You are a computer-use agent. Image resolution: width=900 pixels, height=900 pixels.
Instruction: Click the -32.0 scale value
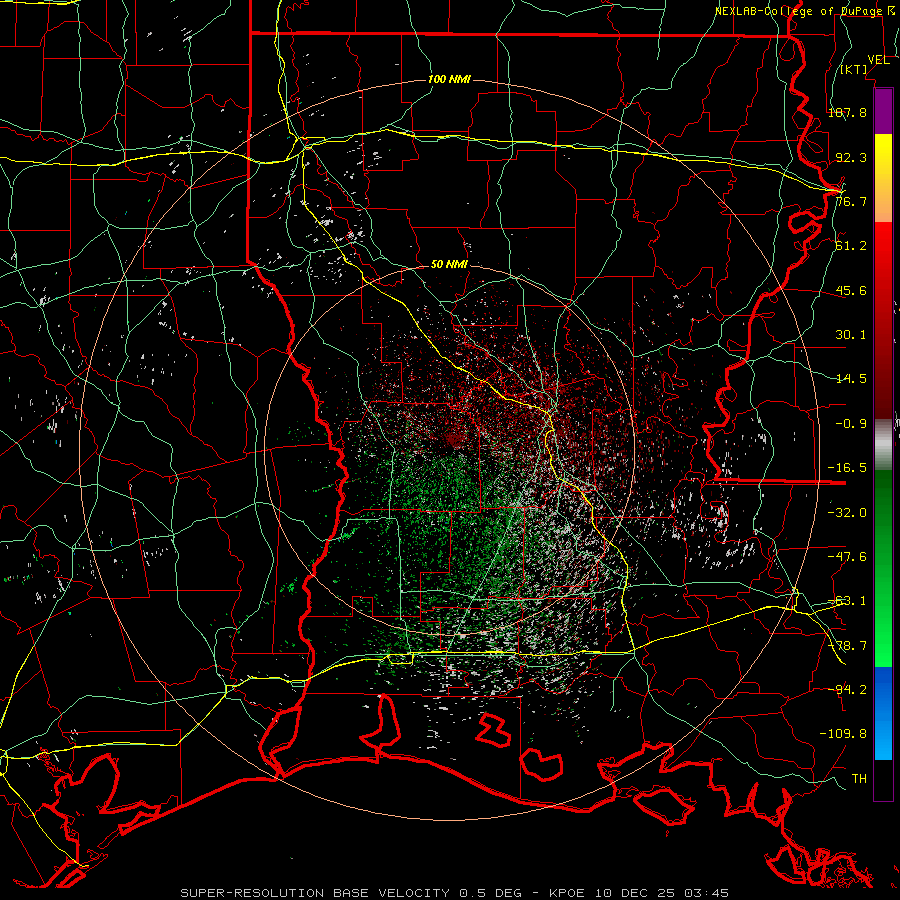[847, 513]
